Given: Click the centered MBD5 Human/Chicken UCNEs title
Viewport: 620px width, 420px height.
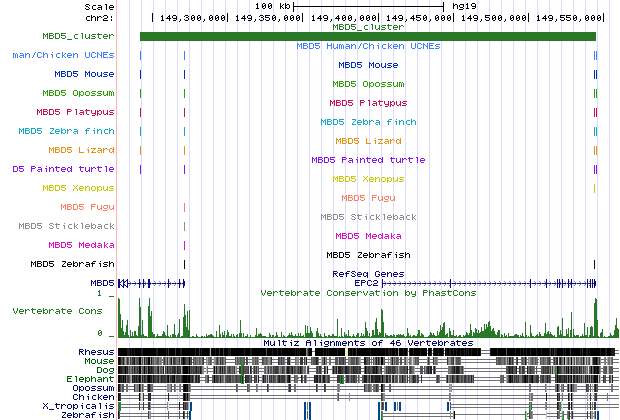Looking at the screenshot, I should coord(368,46).
